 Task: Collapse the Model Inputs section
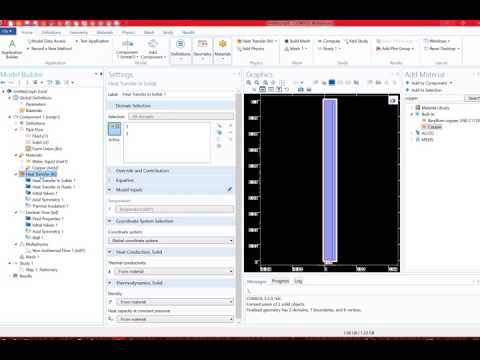110,190
